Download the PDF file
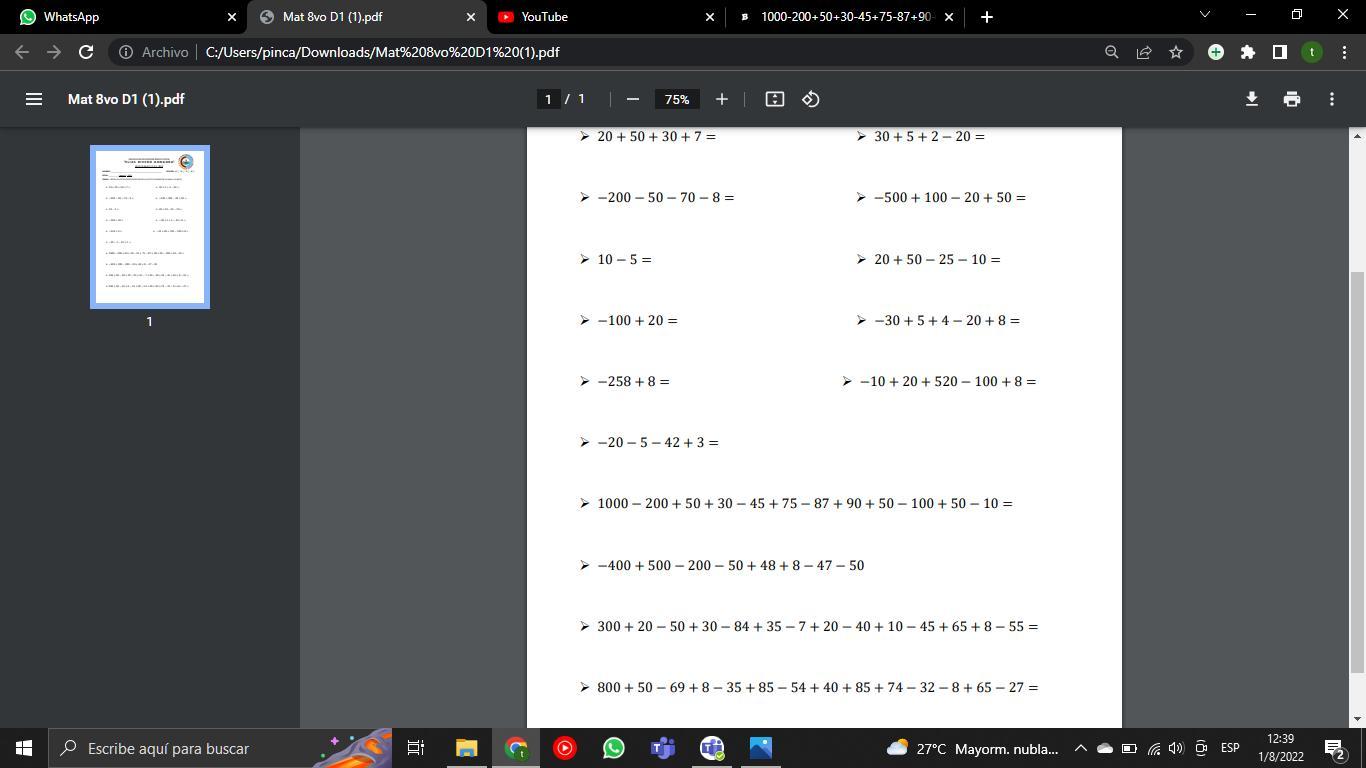Screen dimensions: 1366x768 tap(1251, 99)
